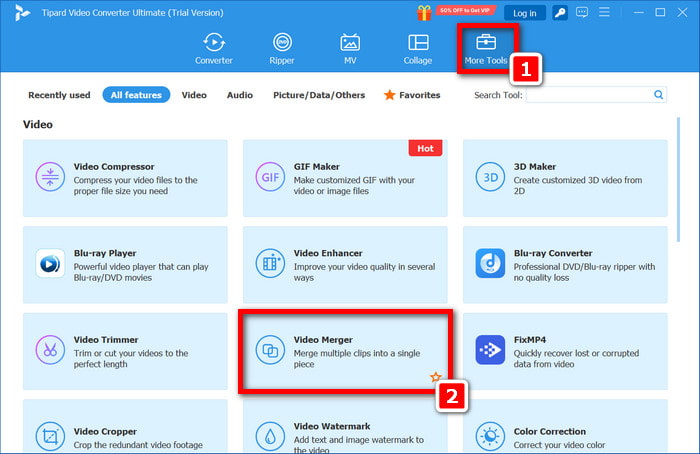
Task: Click the search magnifier icon
Action: coord(658,94)
